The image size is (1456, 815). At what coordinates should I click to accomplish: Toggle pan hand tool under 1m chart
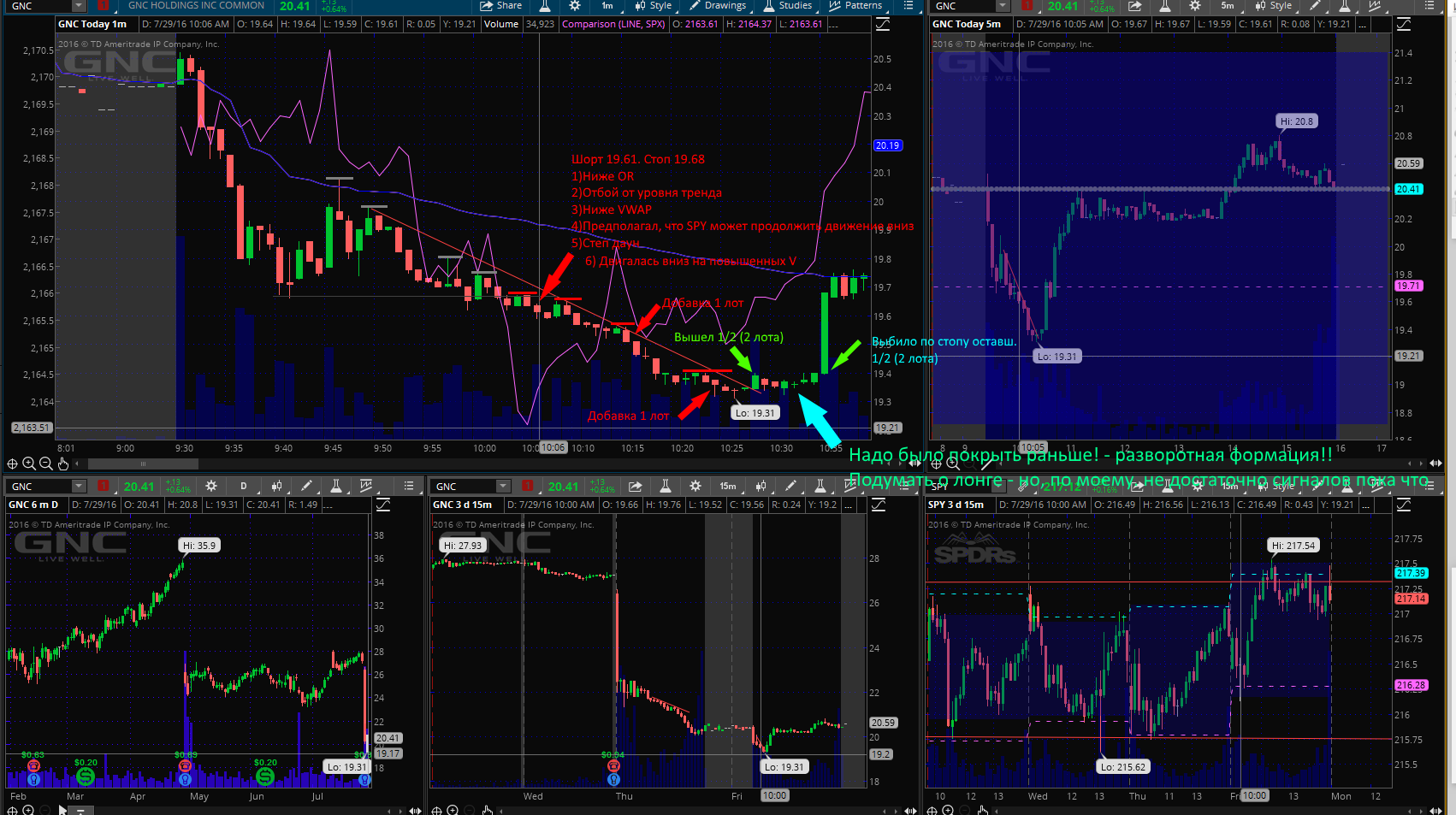pyautogui.click(x=63, y=464)
